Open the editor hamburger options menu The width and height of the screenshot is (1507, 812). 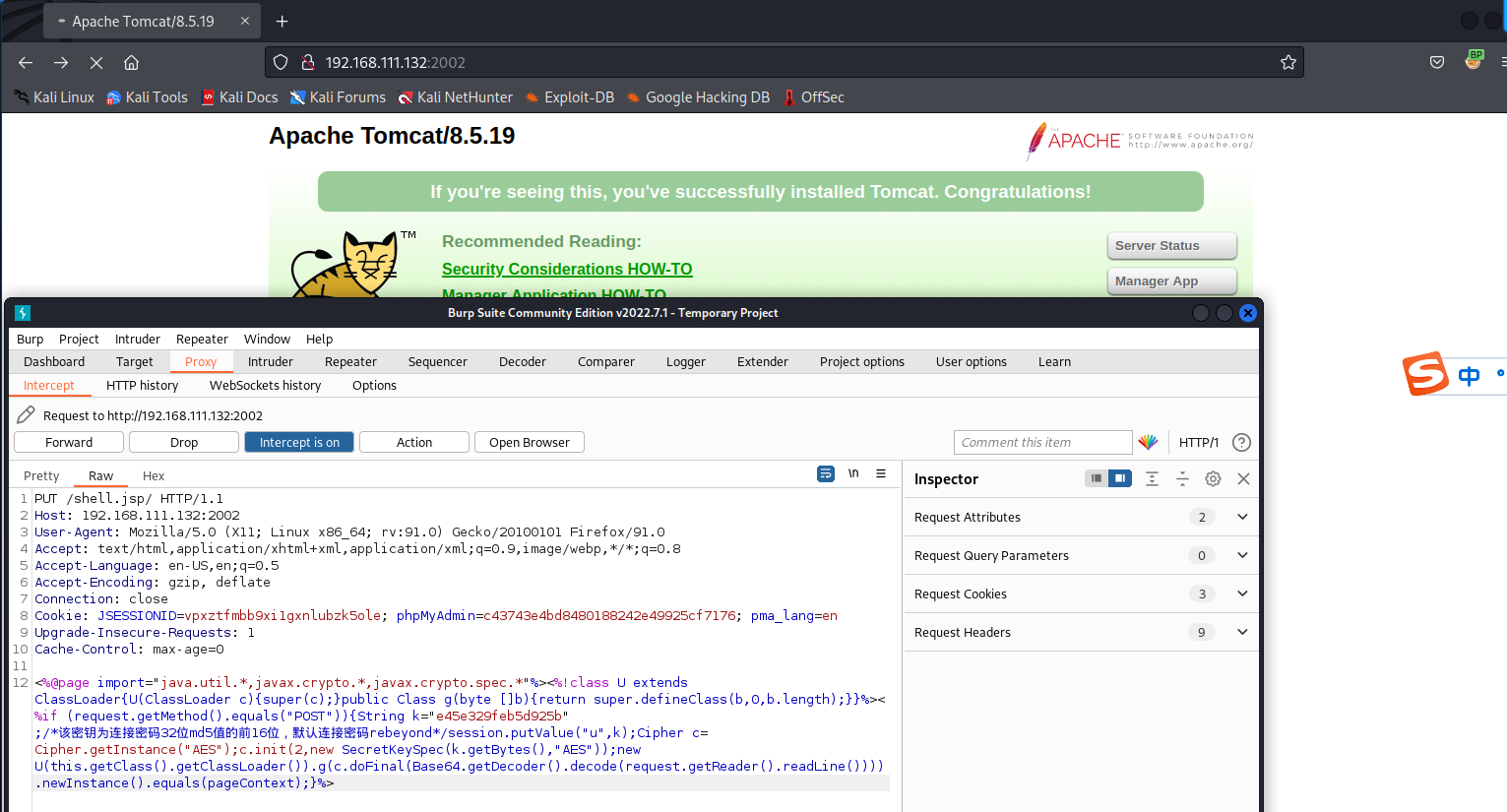[x=881, y=474]
